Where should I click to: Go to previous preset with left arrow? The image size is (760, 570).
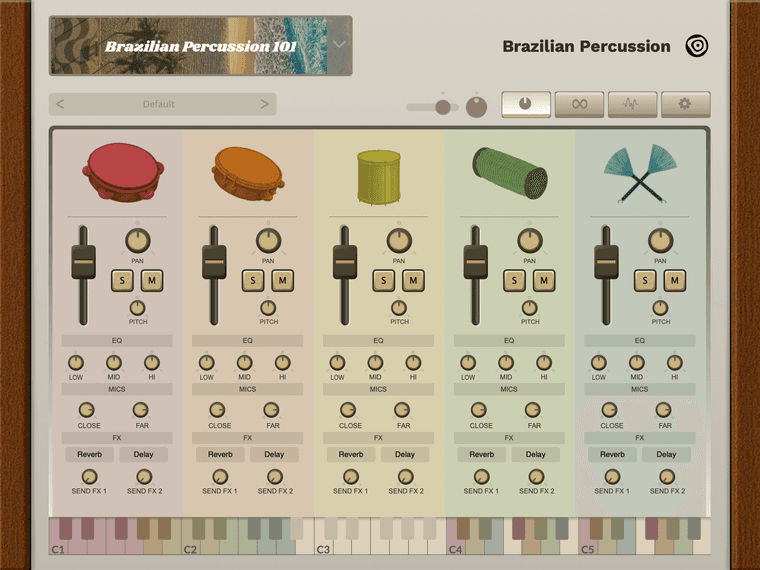pos(60,104)
